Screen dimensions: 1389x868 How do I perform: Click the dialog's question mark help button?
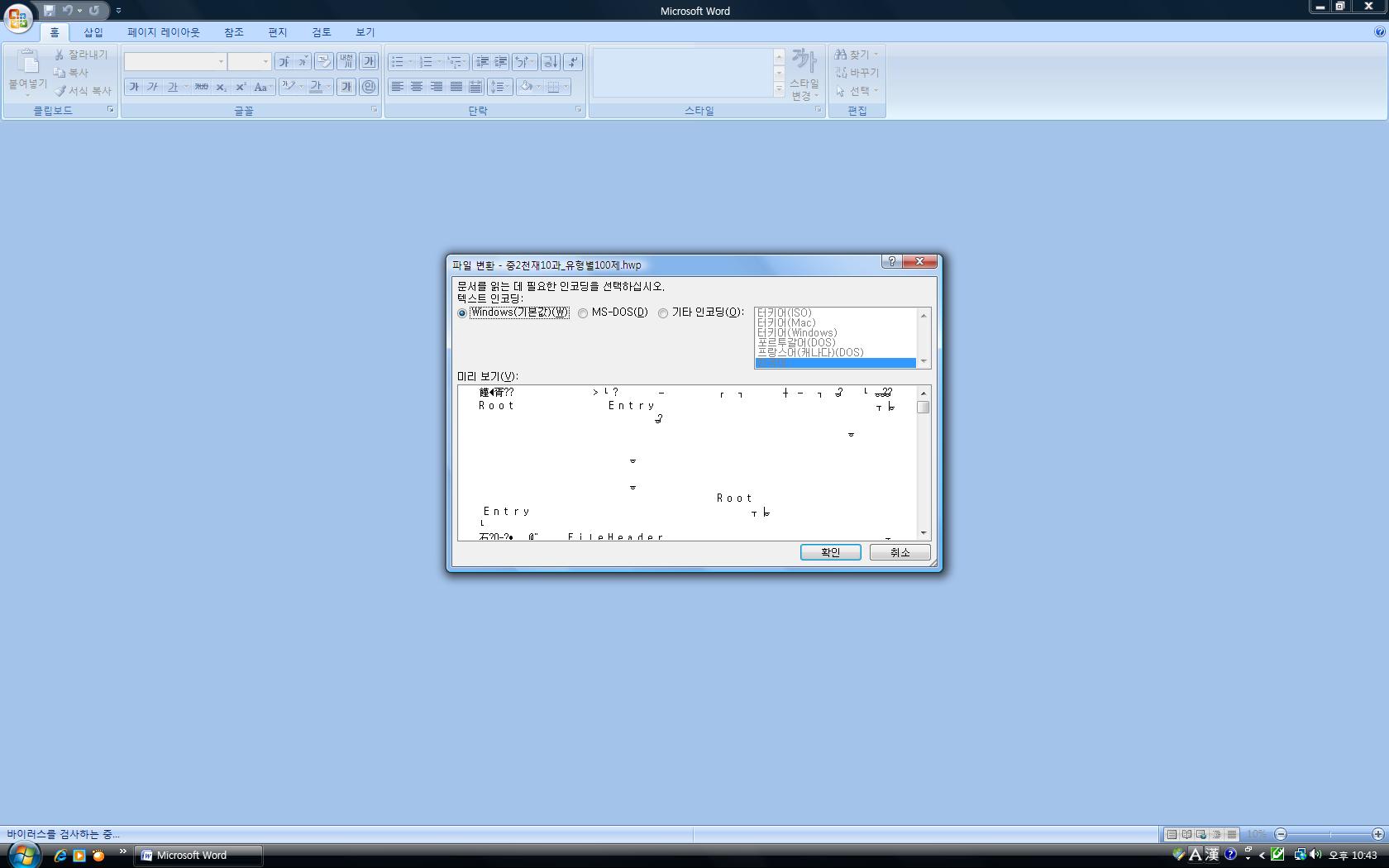coord(891,261)
